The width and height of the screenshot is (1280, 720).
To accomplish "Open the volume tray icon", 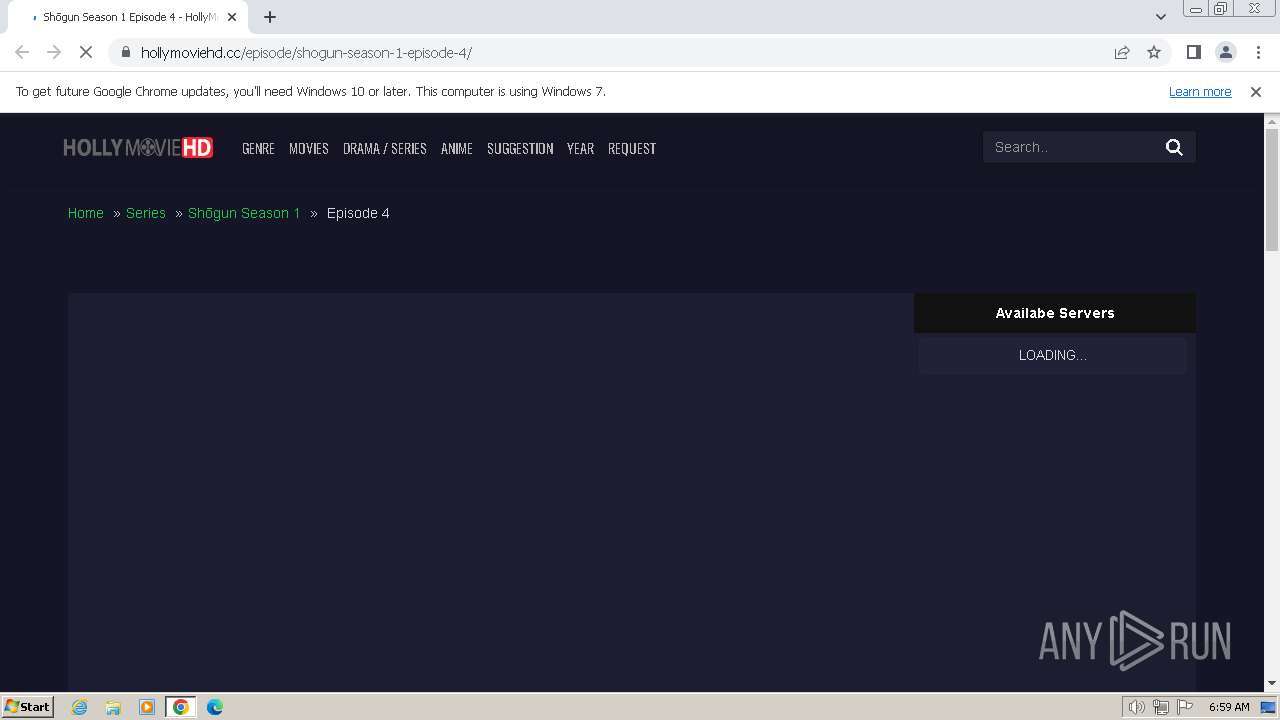I will 1136,707.
